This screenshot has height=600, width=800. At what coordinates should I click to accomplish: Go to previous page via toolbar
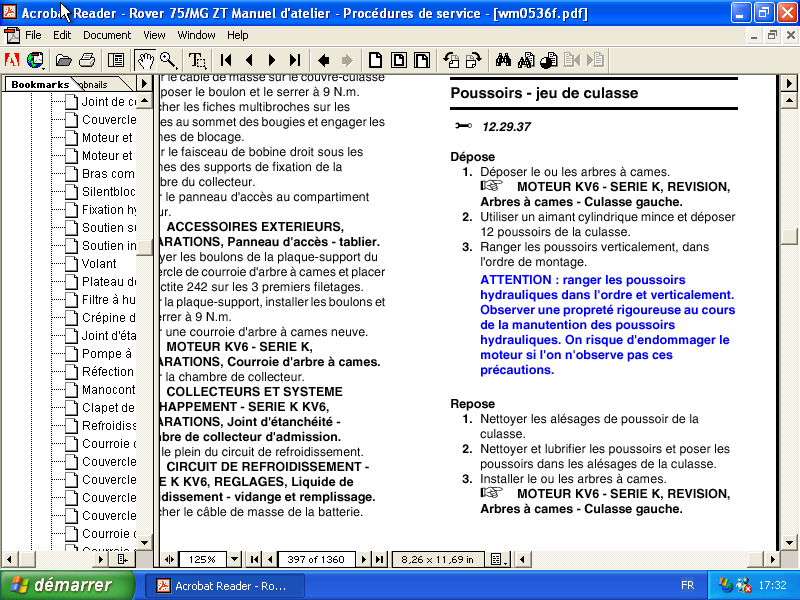[x=249, y=60]
